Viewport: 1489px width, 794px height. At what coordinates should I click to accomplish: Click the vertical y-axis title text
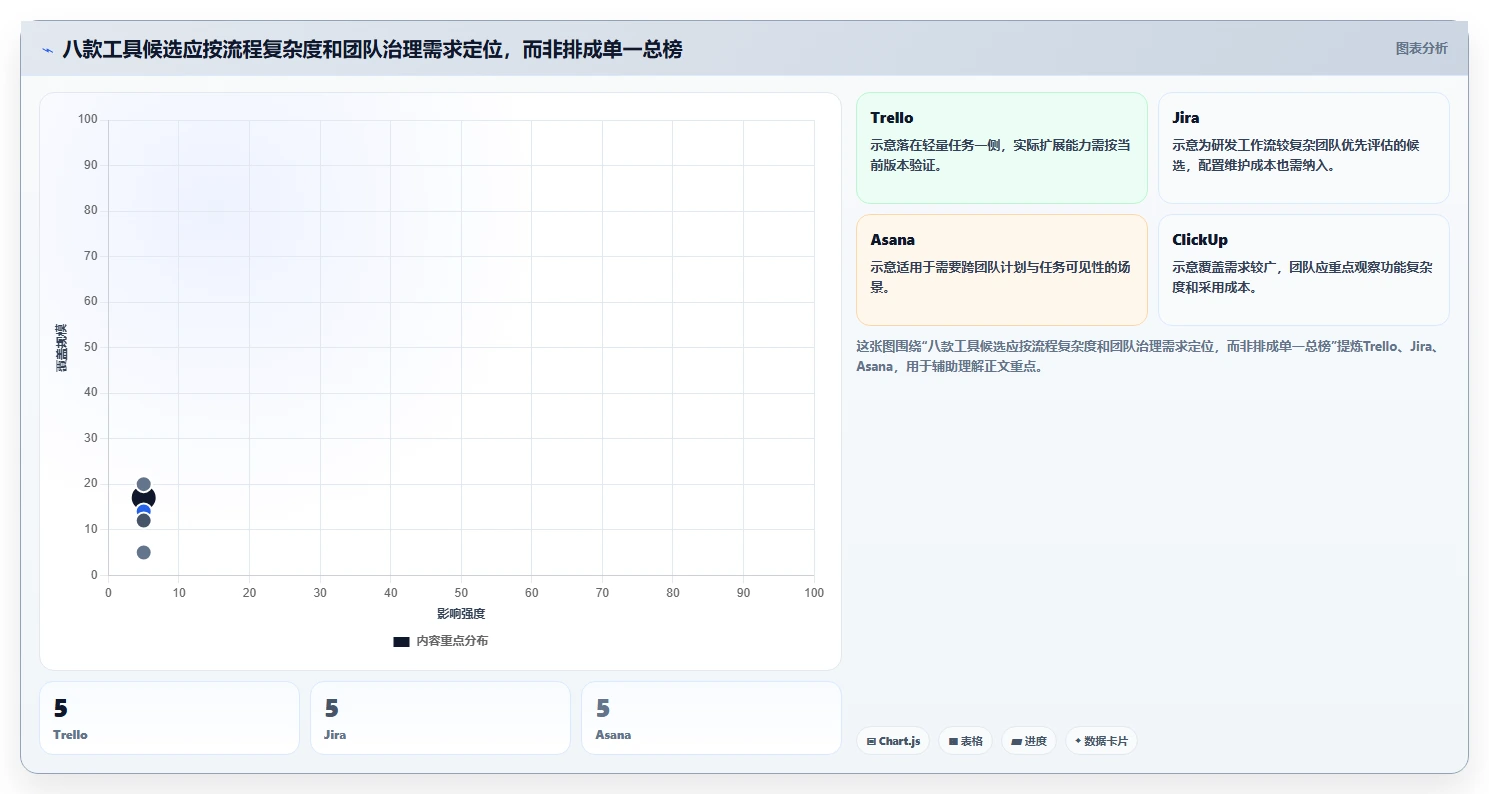61,348
